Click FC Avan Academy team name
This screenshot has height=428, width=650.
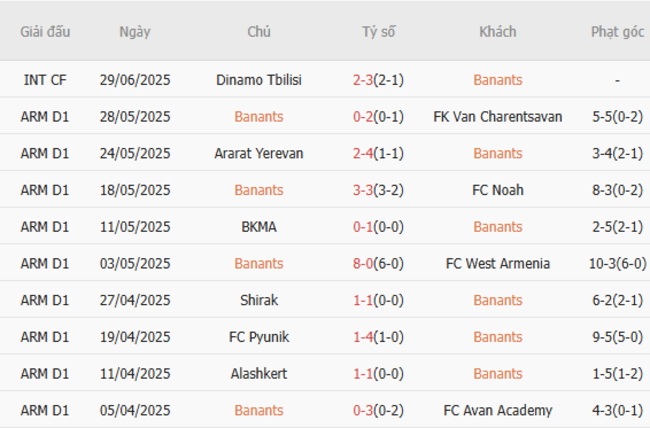497,410
